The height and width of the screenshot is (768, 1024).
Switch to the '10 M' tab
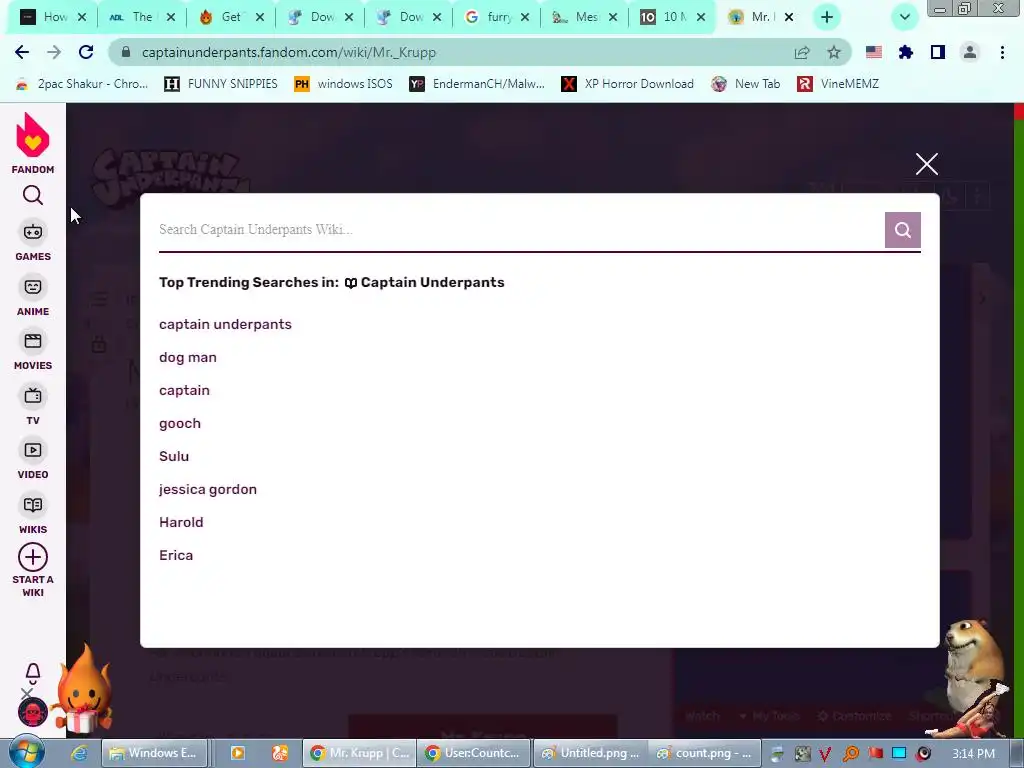pos(672,18)
